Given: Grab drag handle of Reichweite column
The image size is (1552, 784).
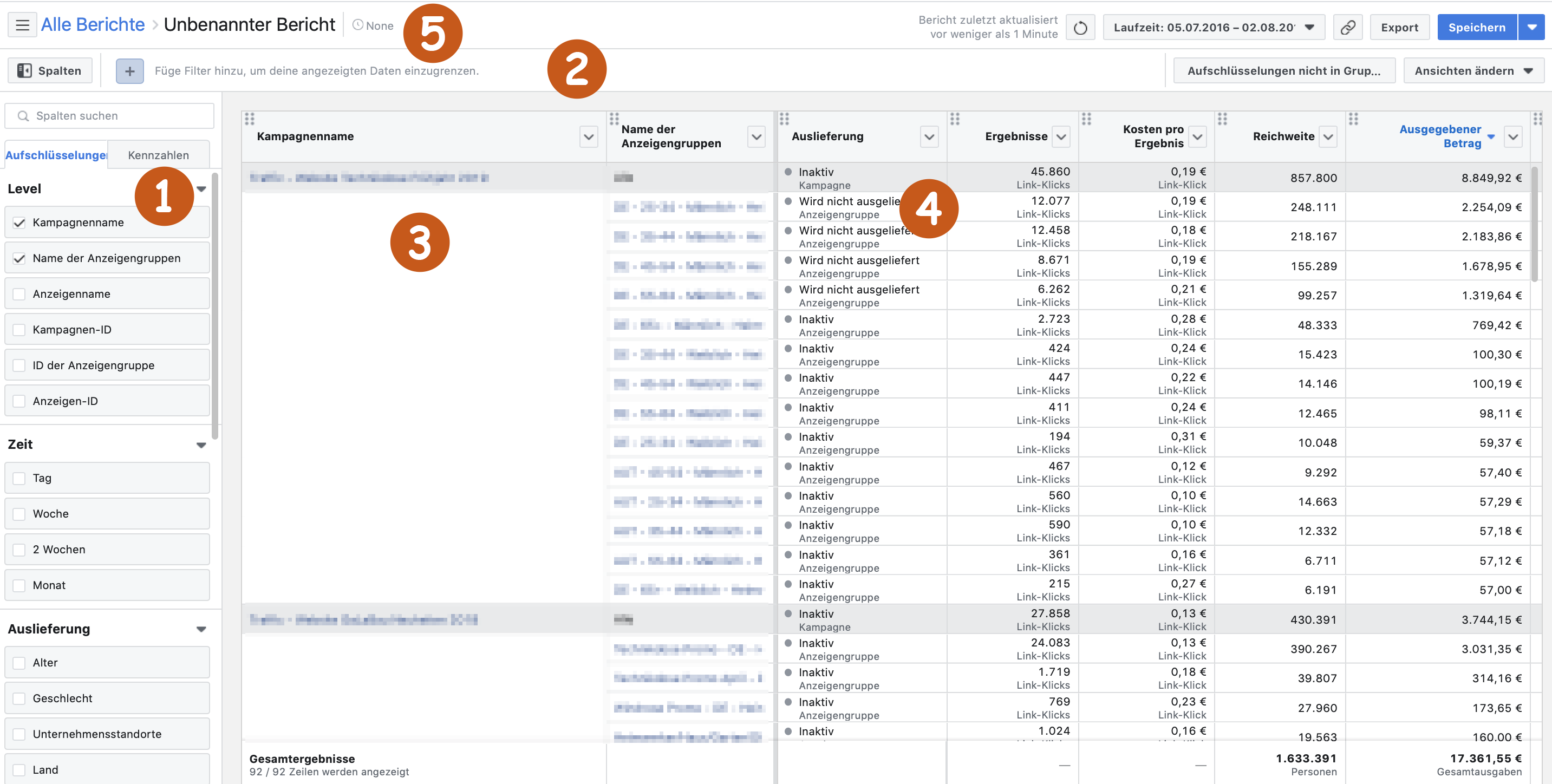Looking at the screenshot, I should tap(1222, 119).
